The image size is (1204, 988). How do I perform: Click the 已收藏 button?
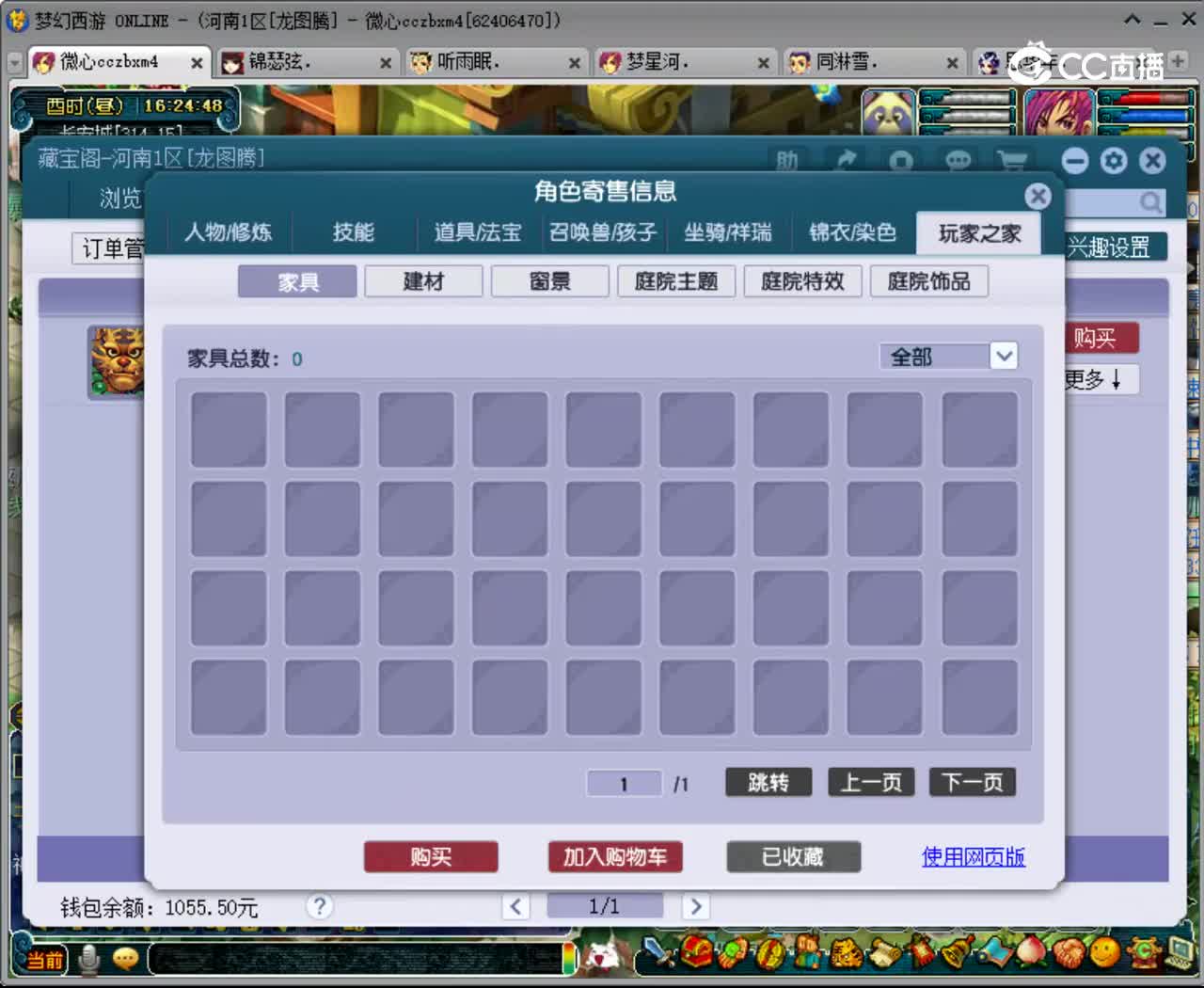click(793, 857)
